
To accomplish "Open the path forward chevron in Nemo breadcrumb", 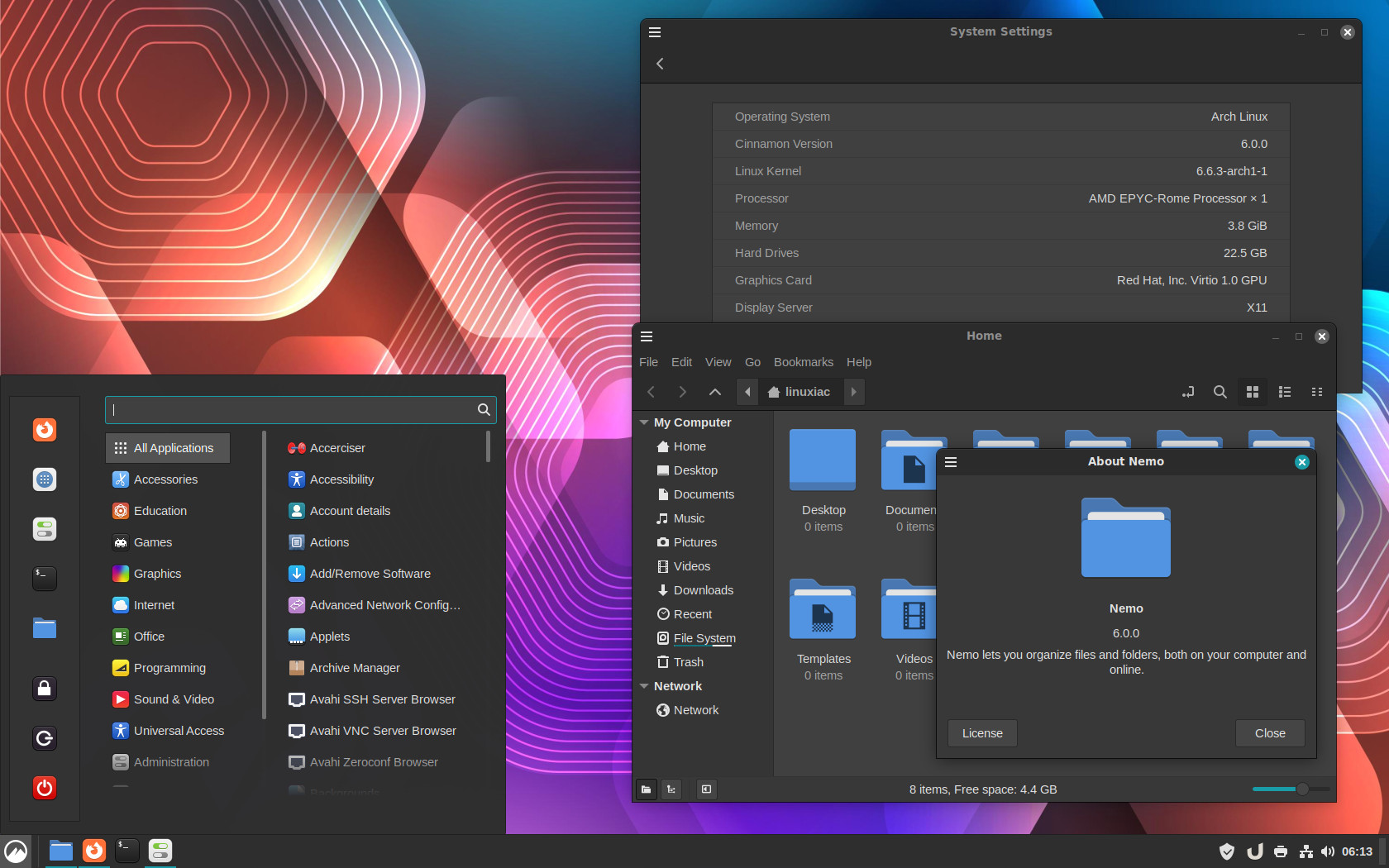I will click(x=853, y=392).
